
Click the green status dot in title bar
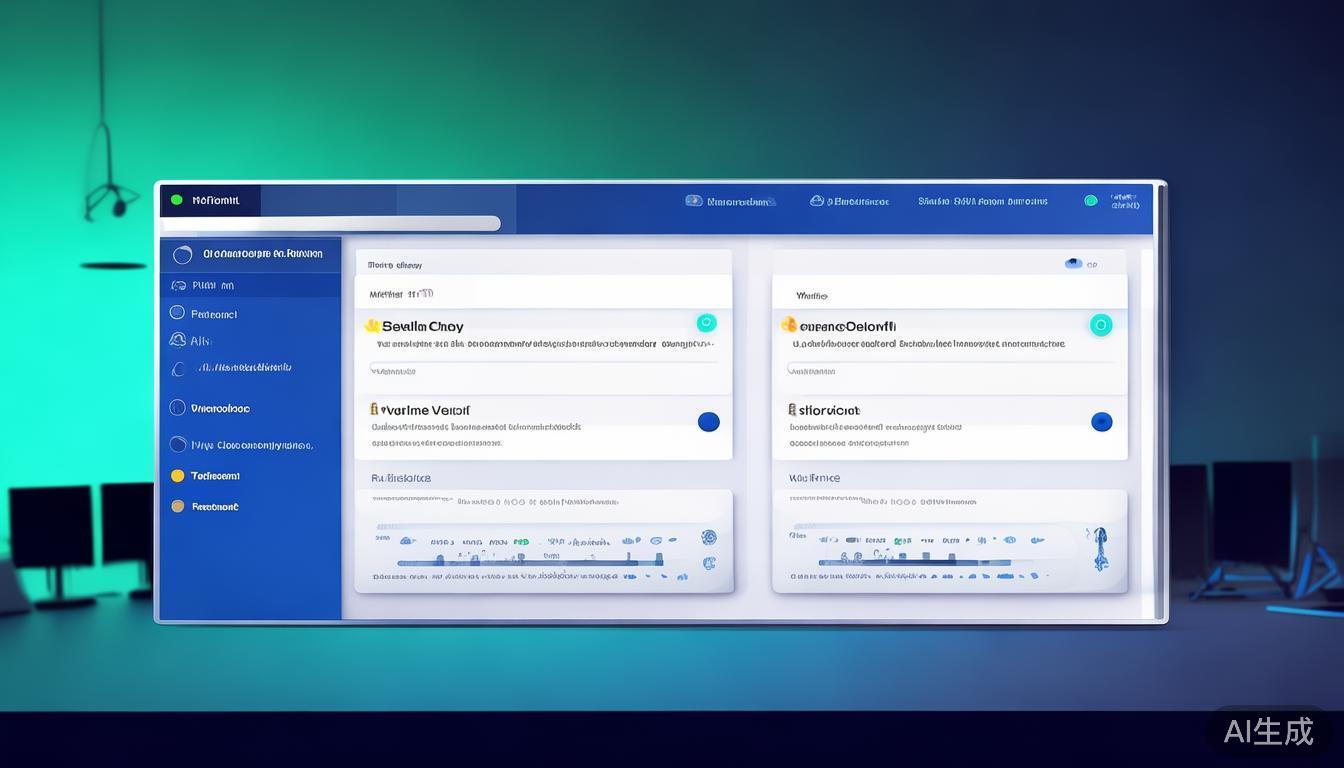coord(177,200)
